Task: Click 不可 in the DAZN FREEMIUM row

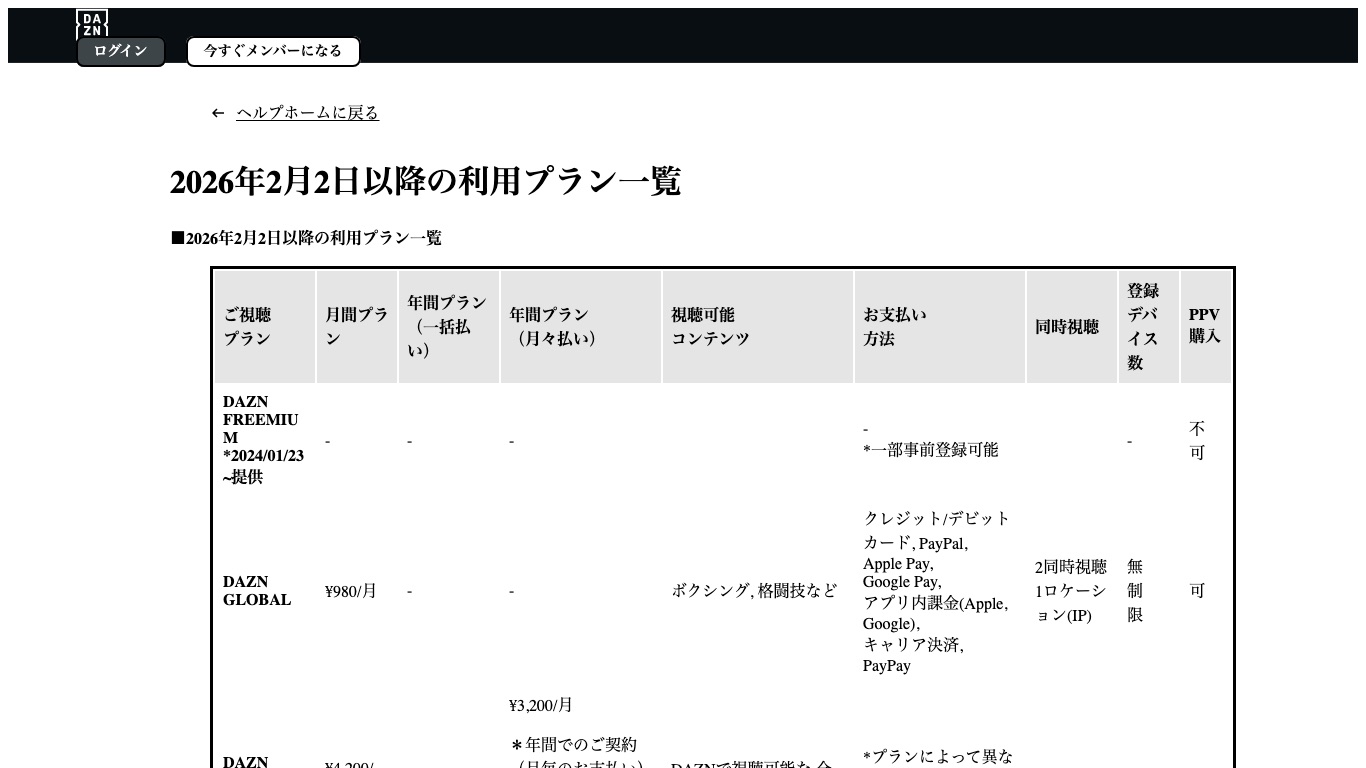Action: tap(1197, 441)
